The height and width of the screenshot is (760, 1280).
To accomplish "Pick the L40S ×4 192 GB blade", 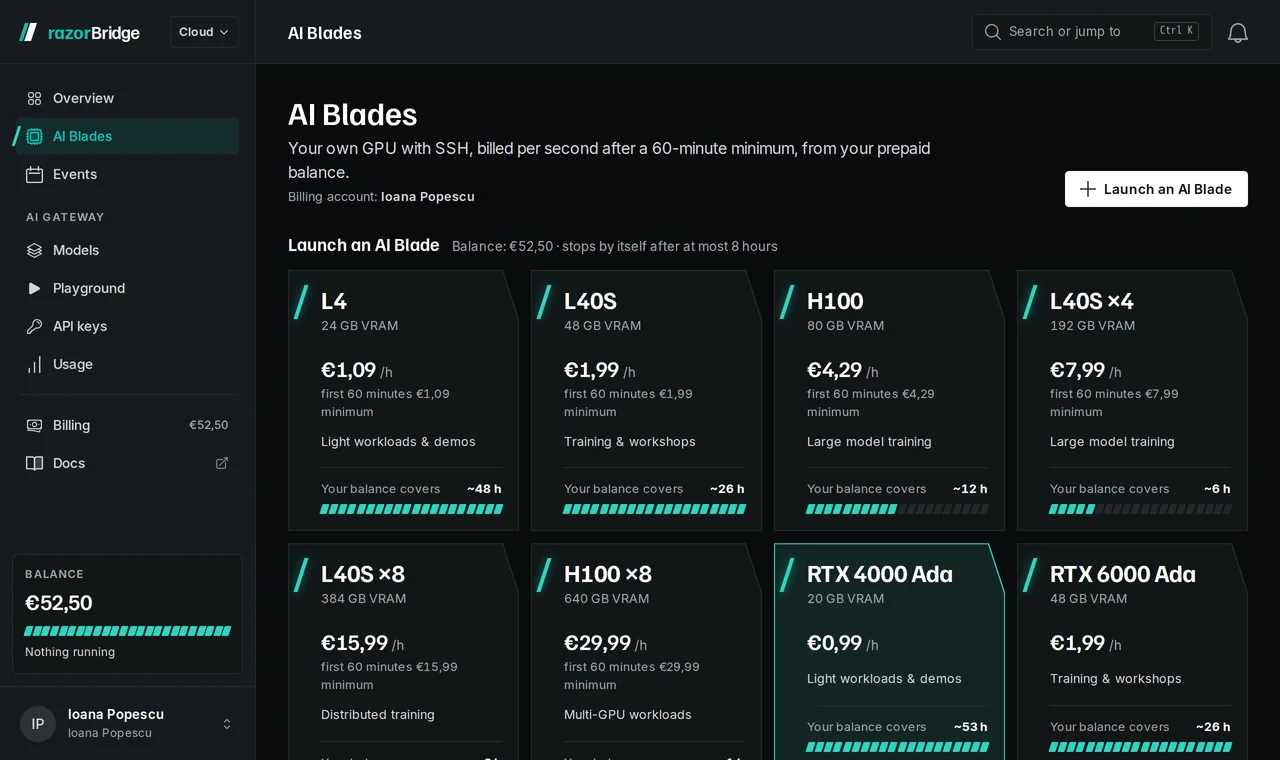I will coord(1132,400).
